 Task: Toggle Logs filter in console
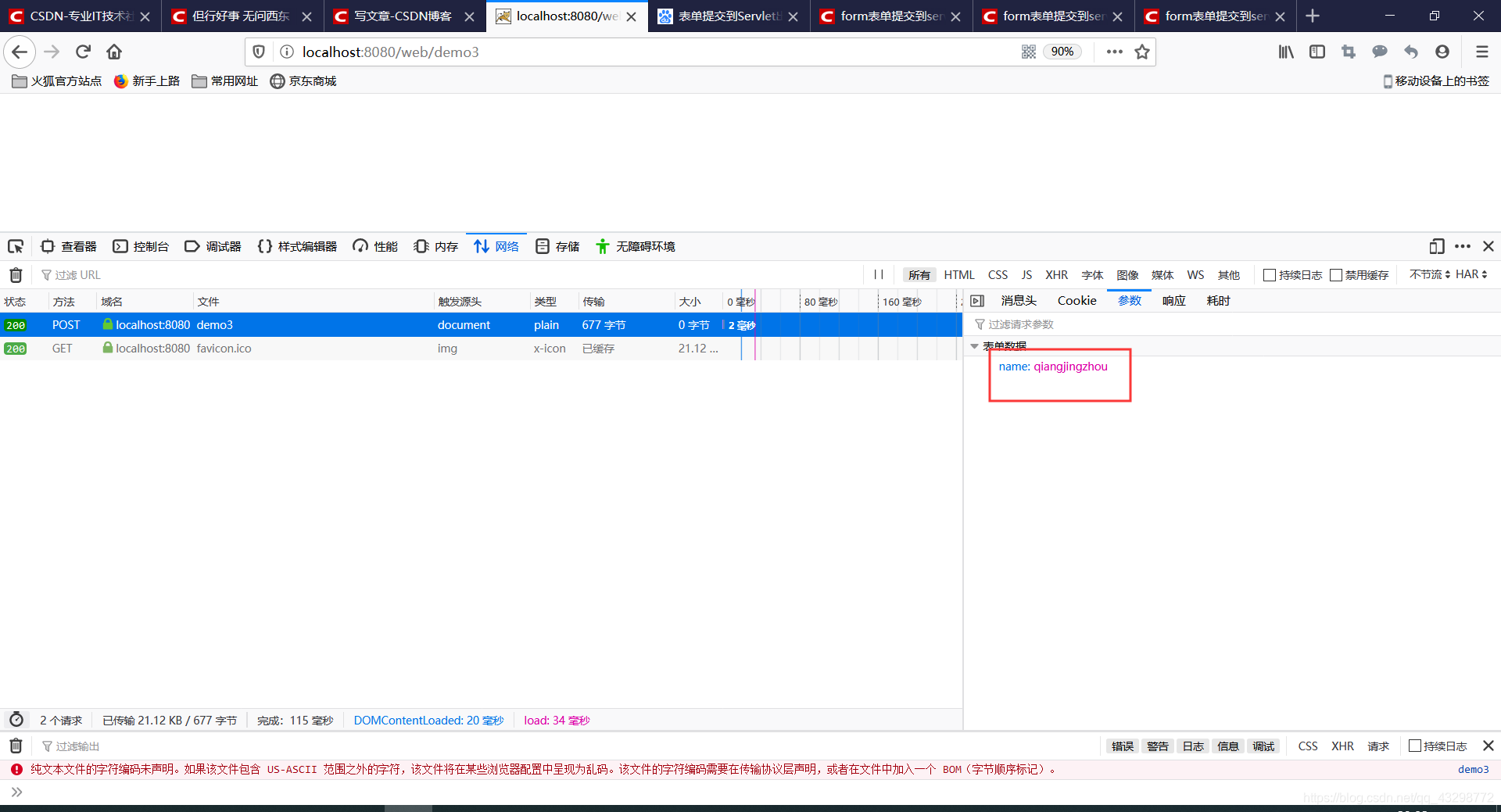pyautogui.click(x=1193, y=746)
